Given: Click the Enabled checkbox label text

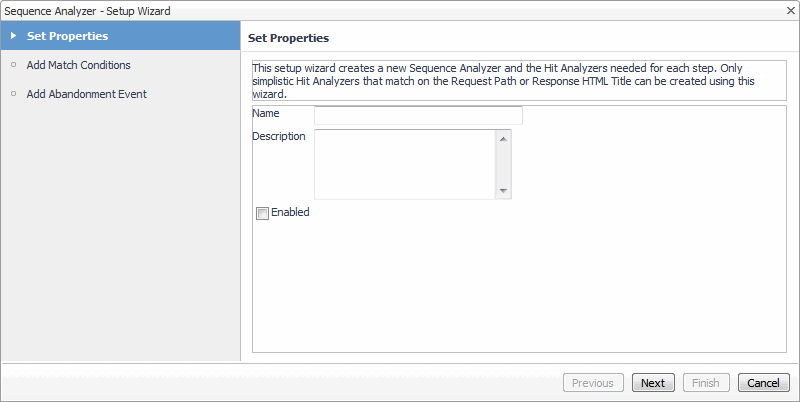Looking at the screenshot, I should (290, 213).
